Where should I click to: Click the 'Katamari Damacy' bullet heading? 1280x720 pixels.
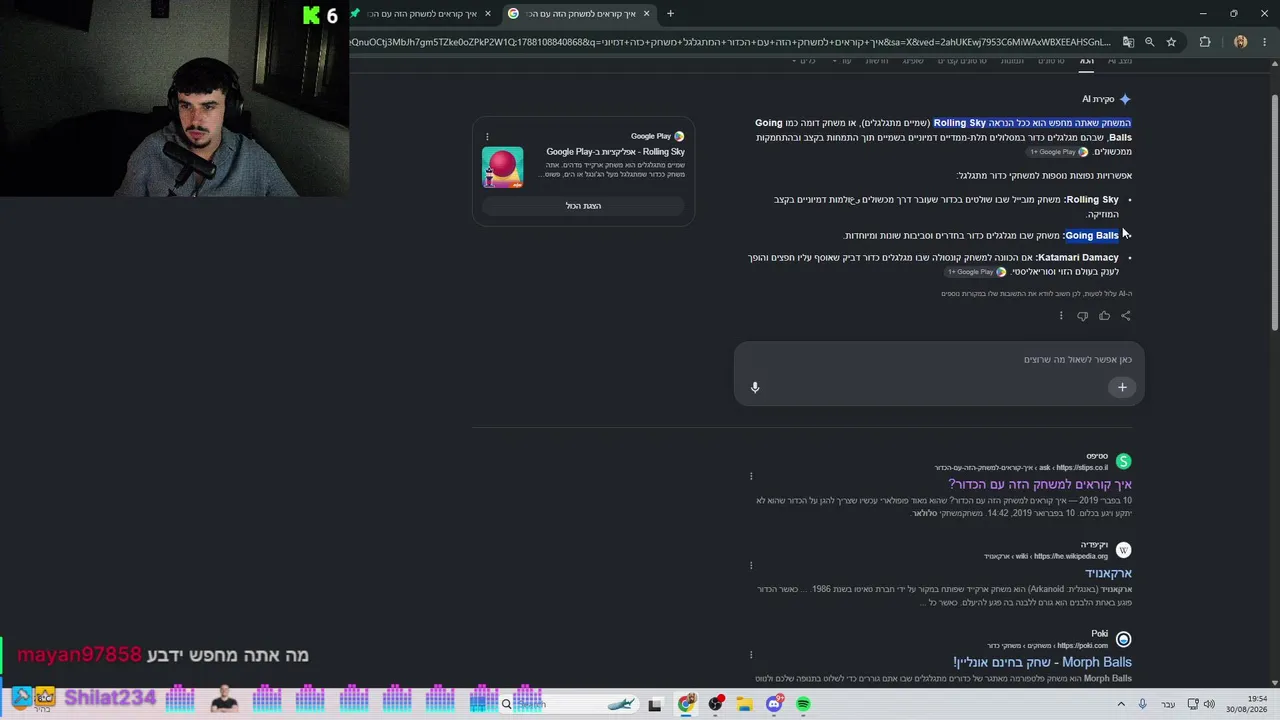pos(1078,258)
